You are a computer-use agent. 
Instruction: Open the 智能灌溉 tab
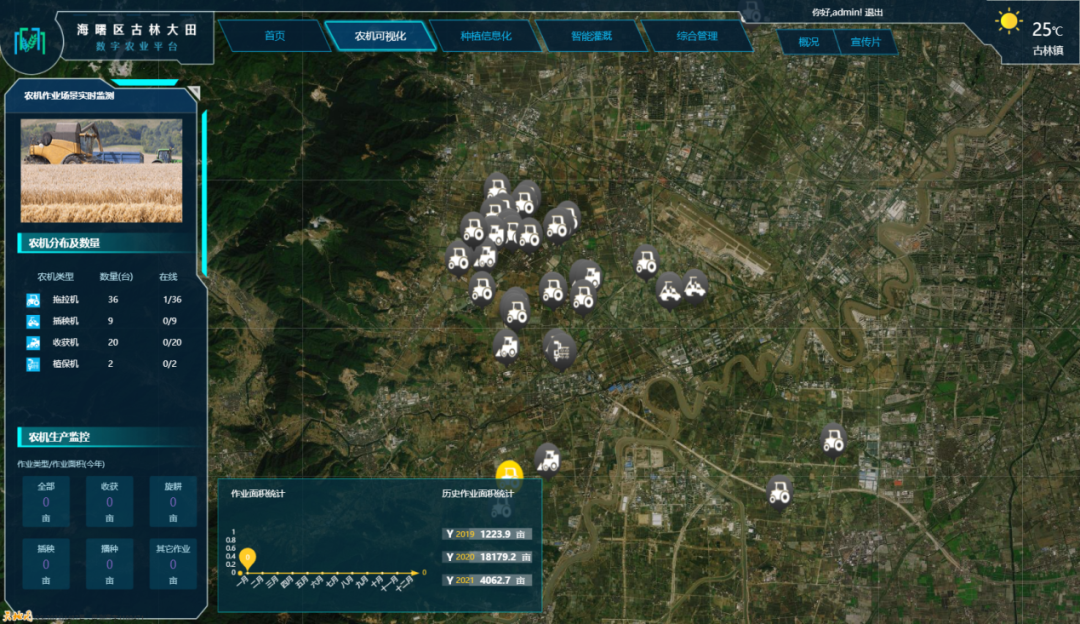(592, 36)
